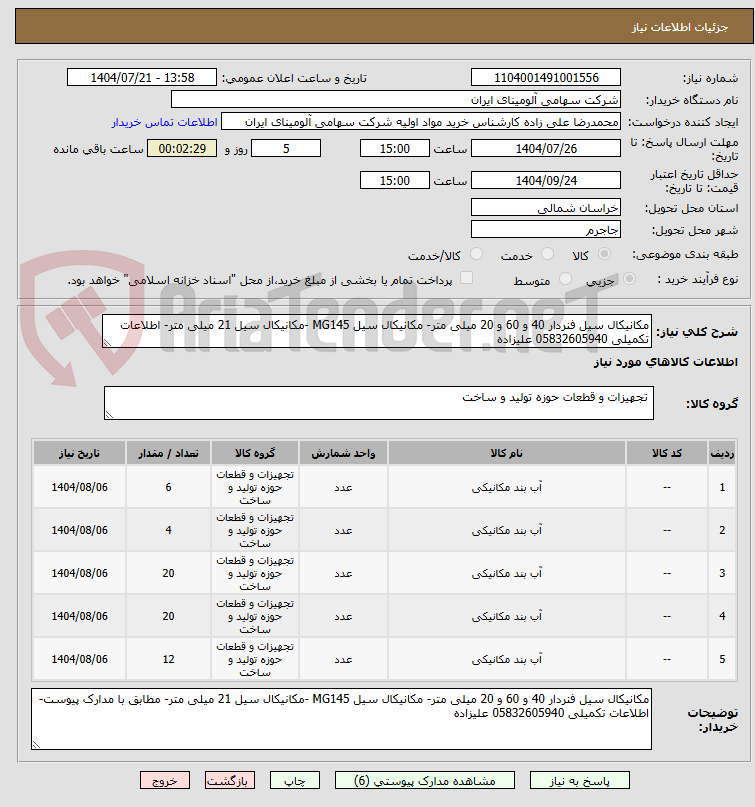The height and width of the screenshot is (807, 755).
Task: Click the remaining time field 00:02:29
Action: pos(182,149)
